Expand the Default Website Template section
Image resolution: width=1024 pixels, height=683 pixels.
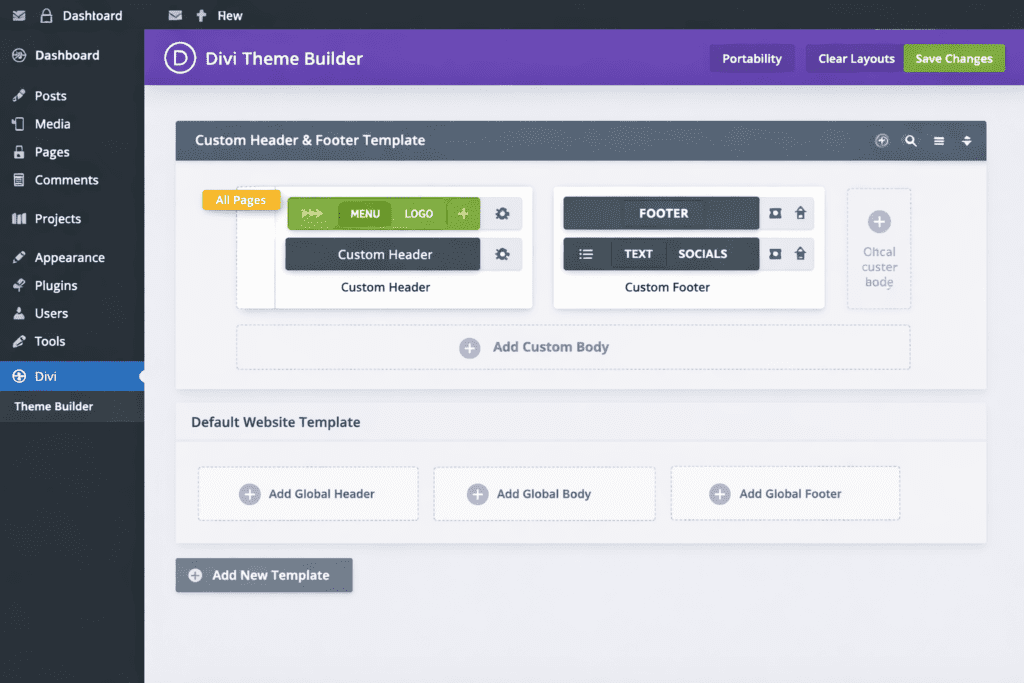[274, 422]
